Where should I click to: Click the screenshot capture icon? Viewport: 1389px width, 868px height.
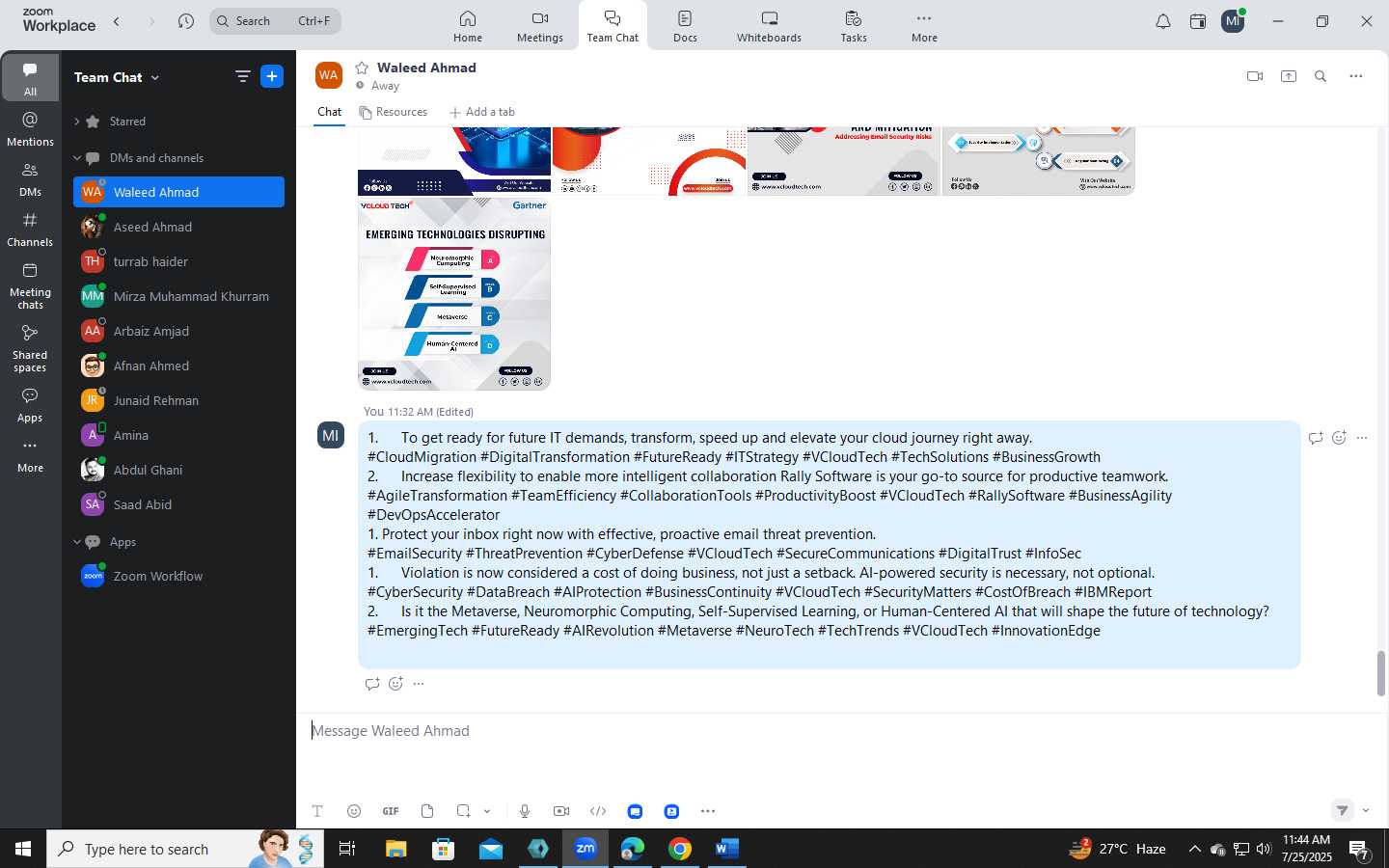[x=464, y=811]
